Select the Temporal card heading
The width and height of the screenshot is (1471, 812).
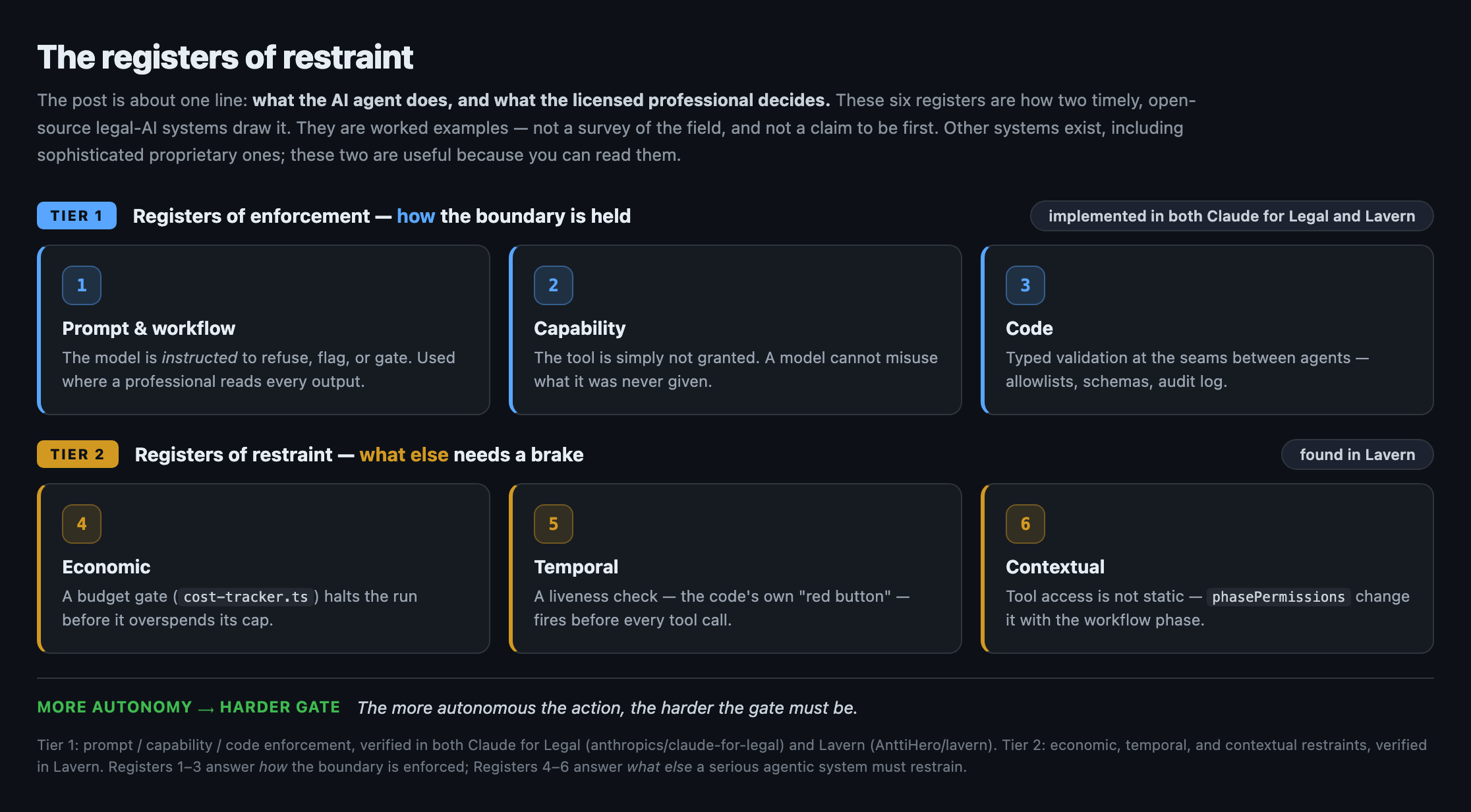coord(576,567)
